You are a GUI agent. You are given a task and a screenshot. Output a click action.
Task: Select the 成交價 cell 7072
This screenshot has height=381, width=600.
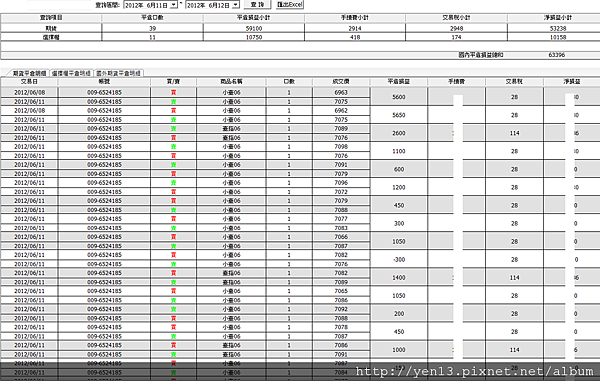341,192
